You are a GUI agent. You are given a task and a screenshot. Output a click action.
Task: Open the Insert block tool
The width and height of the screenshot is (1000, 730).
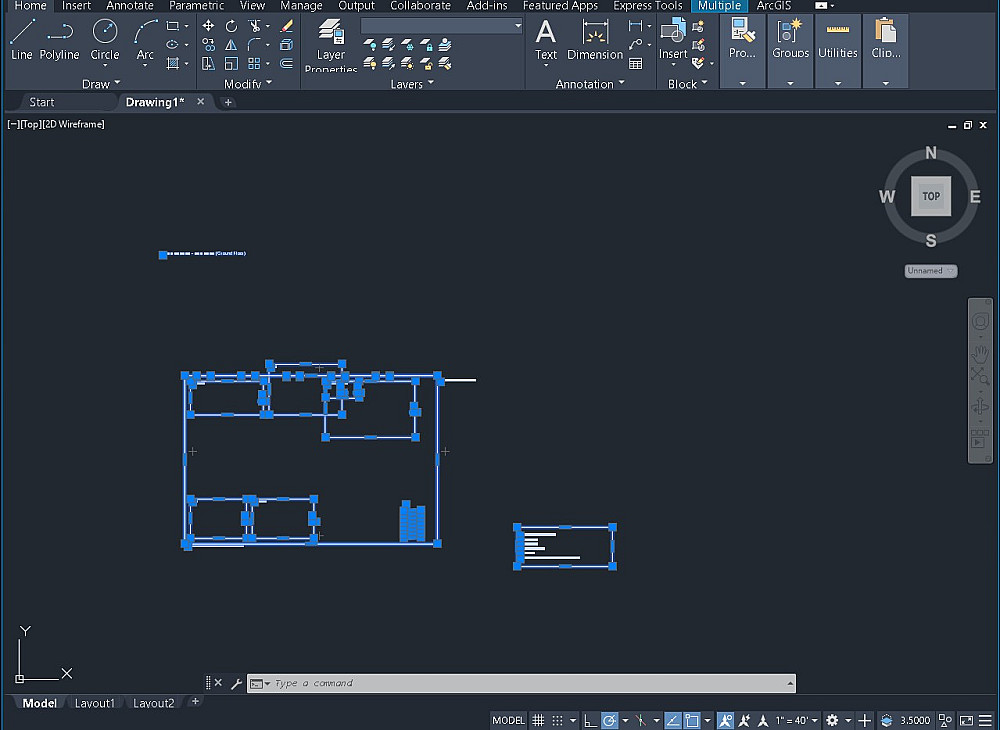673,40
